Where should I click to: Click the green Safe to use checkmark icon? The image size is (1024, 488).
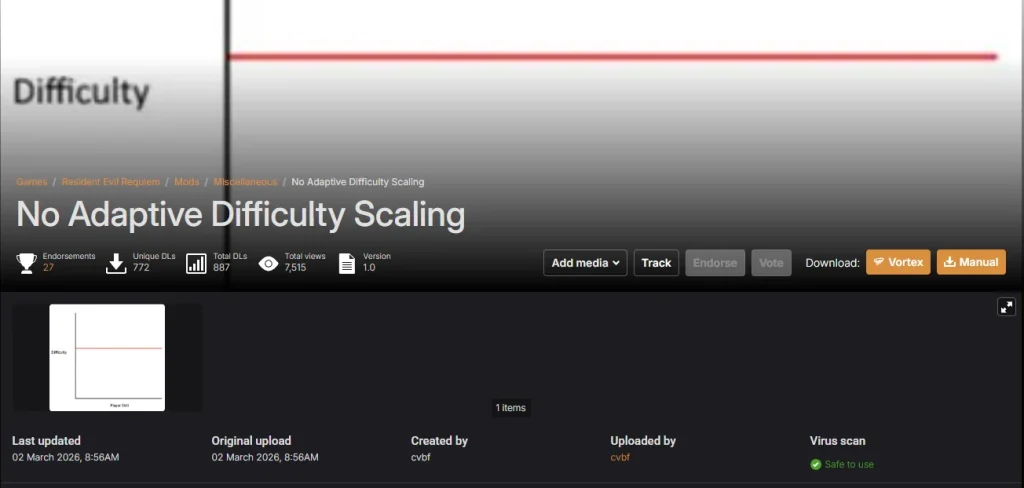click(815, 464)
